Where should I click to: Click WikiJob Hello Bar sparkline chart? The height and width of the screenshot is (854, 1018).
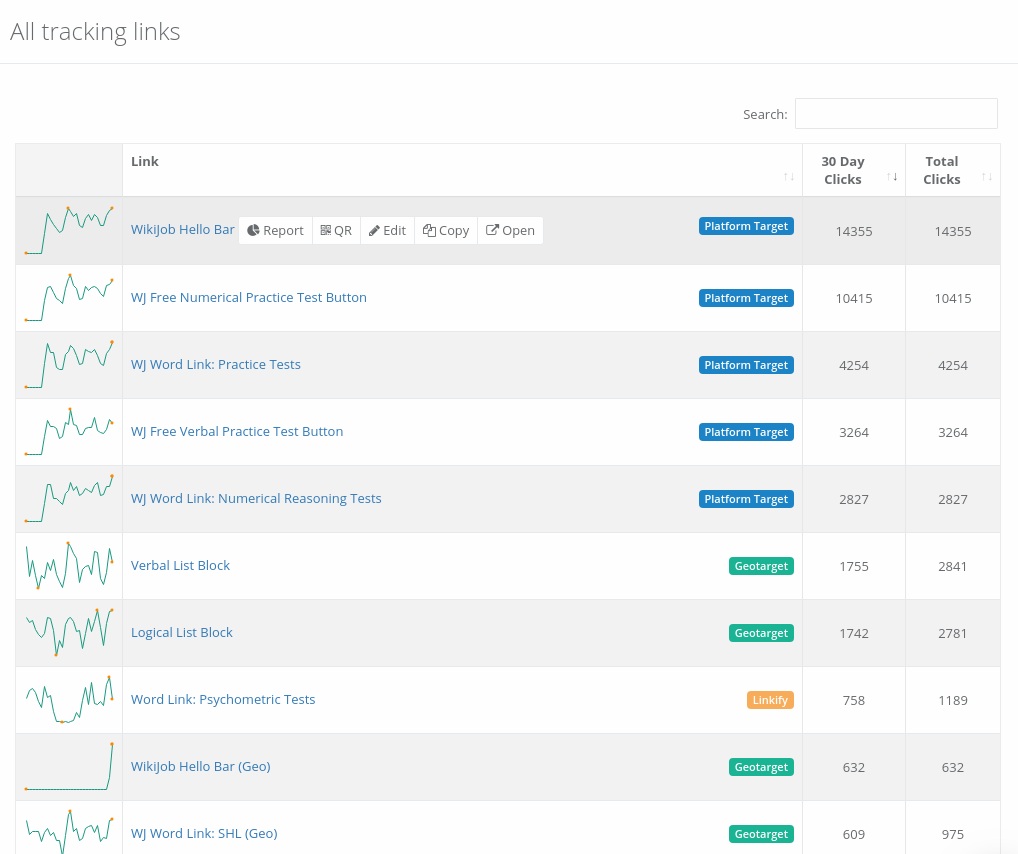(x=69, y=231)
